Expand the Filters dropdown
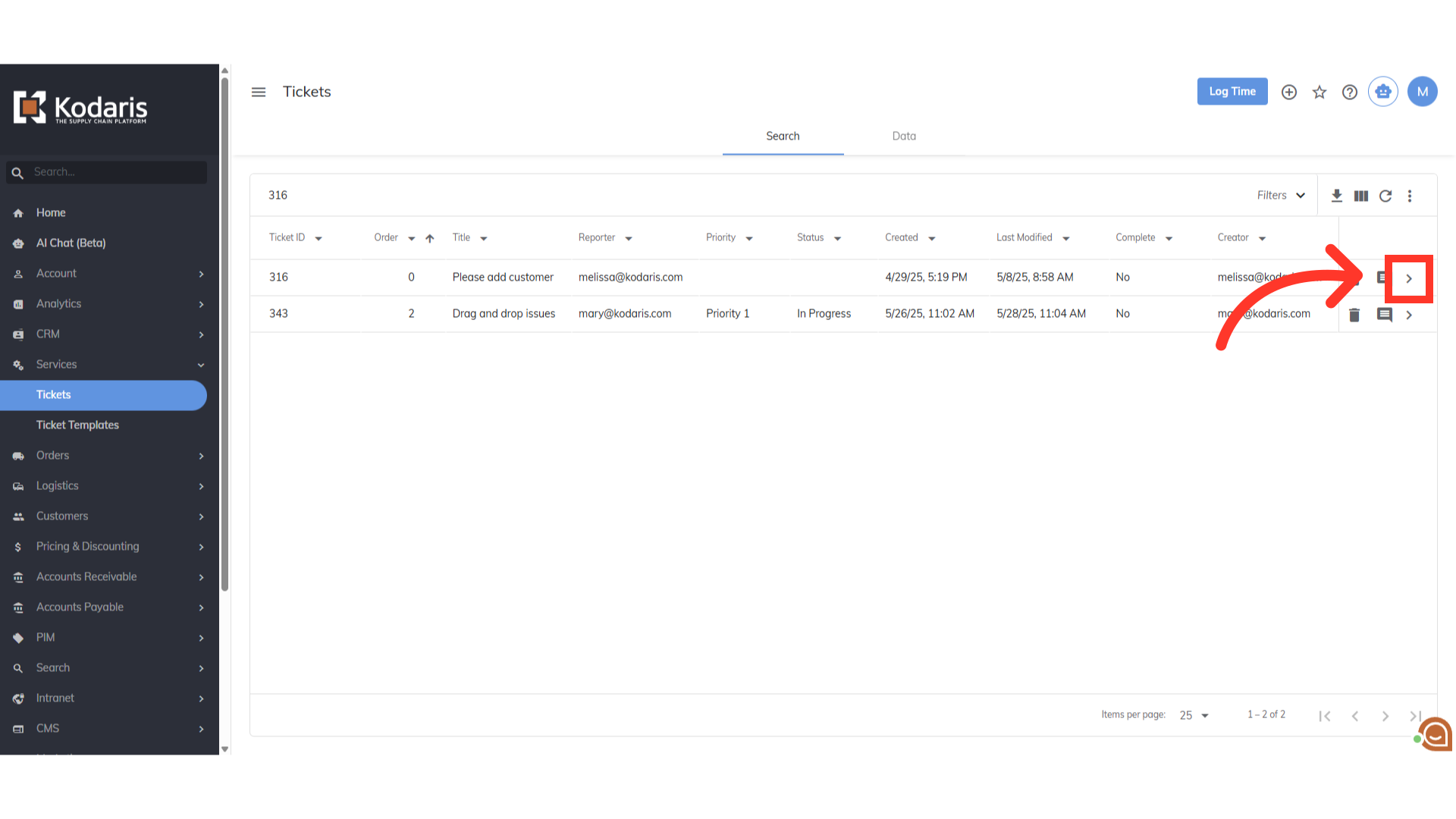1456x819 pixels. (1281, 196)
